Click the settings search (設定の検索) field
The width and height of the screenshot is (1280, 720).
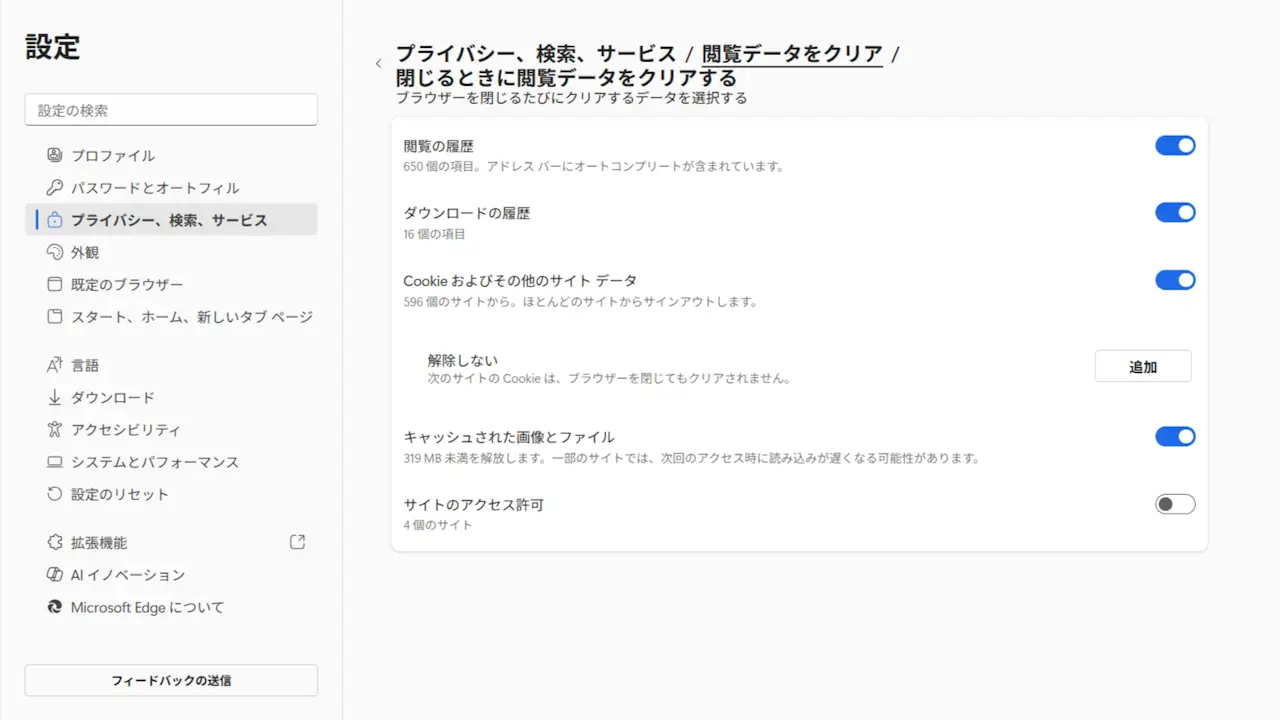coord(171,110)
